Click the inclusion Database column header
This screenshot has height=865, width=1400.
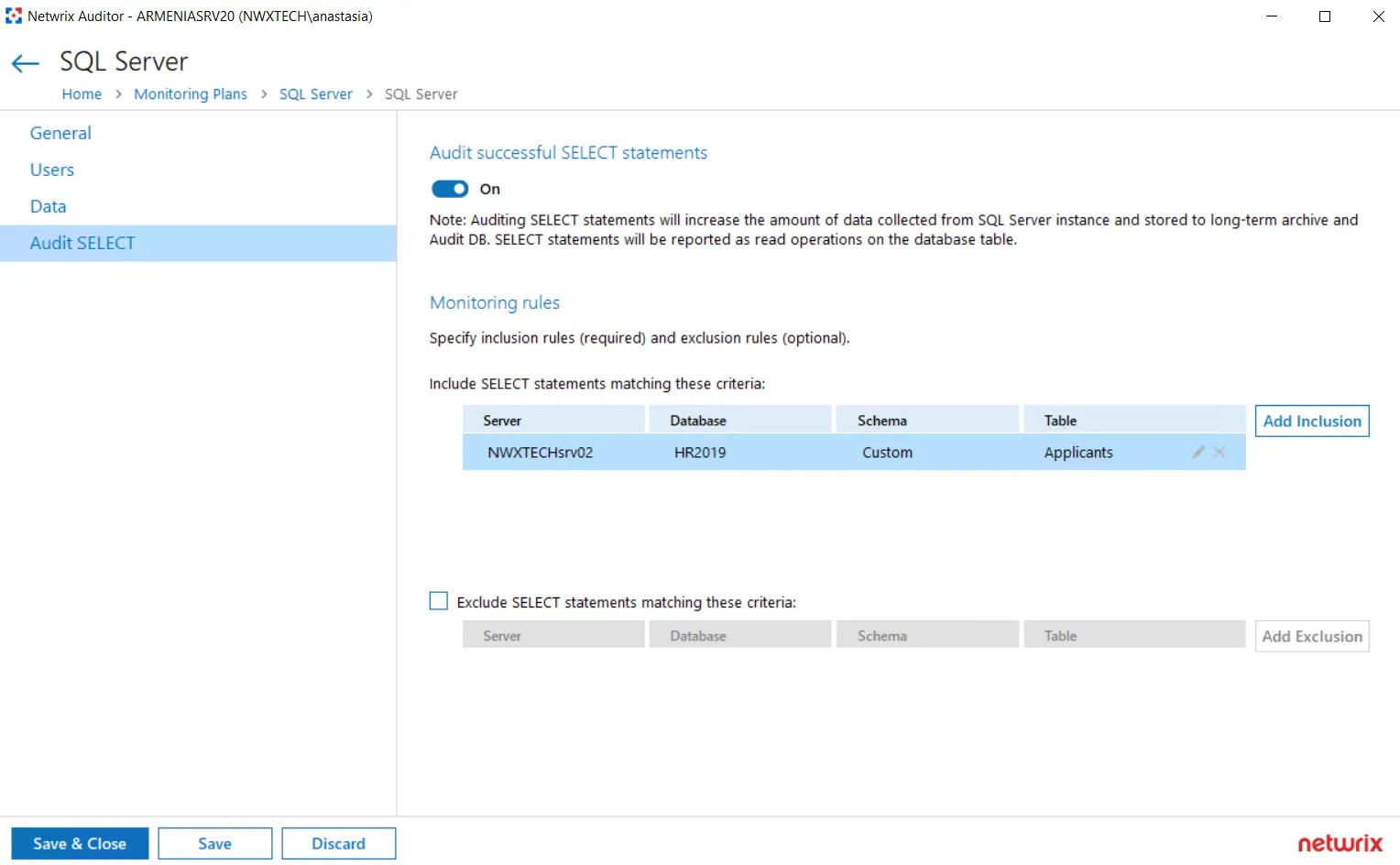[740, 420]
